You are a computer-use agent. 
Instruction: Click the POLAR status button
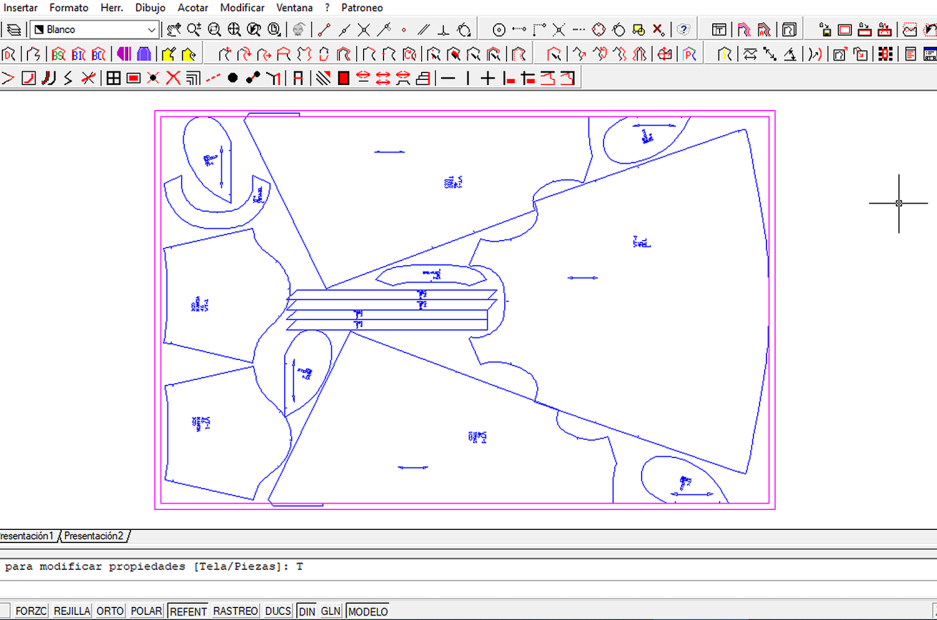[x=146, y=611]
